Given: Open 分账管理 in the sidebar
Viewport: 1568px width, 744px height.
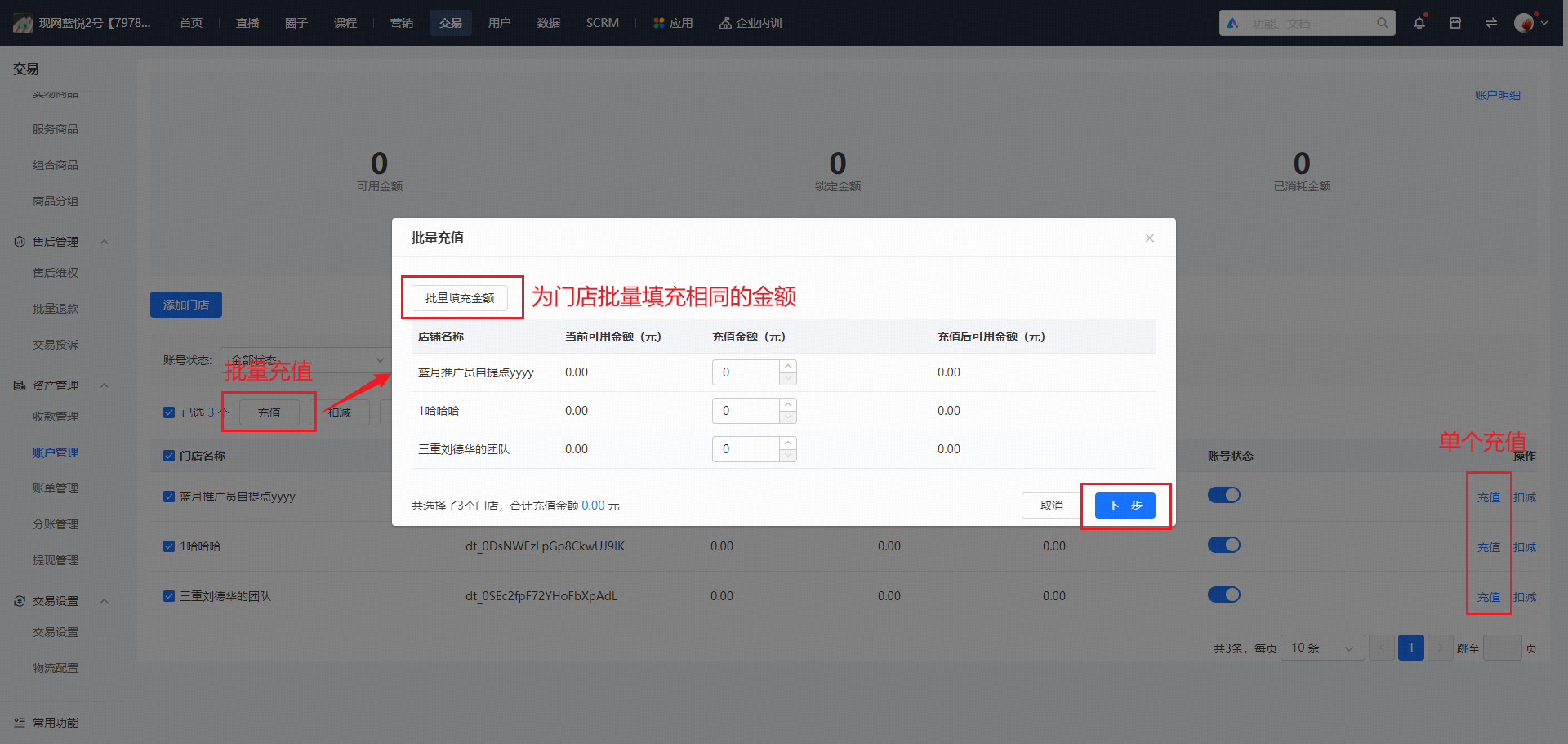Looking at the screenshot, I should point(56,524).
